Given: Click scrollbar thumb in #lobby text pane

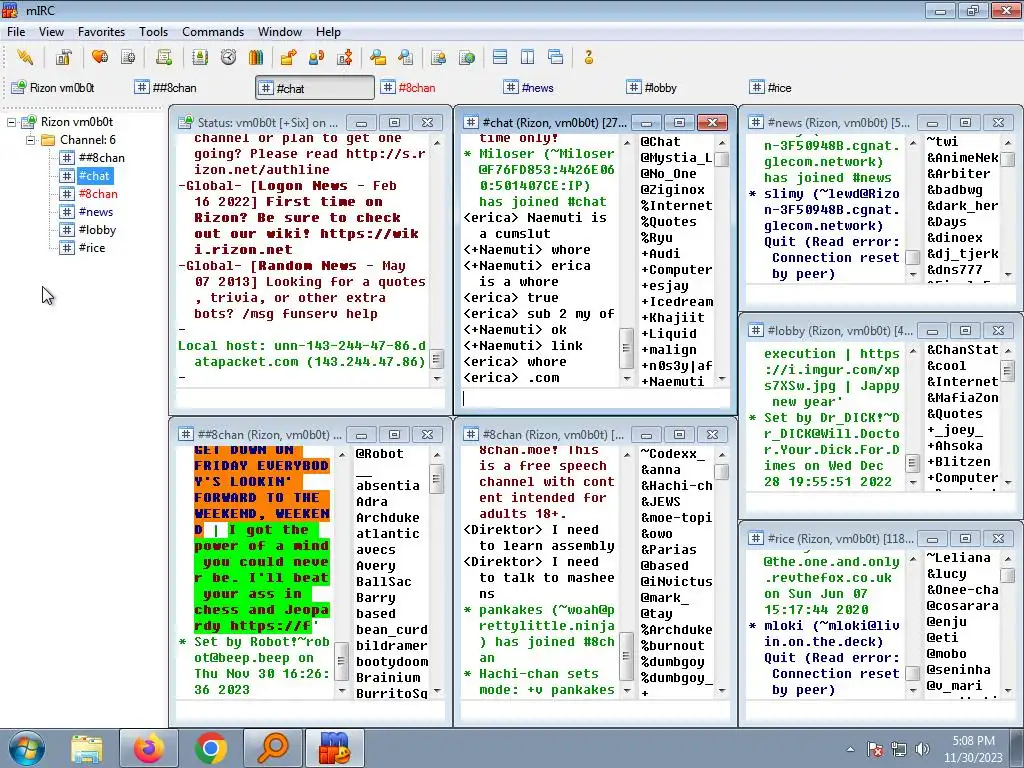Looking at the screenshot, I should 913,462.
